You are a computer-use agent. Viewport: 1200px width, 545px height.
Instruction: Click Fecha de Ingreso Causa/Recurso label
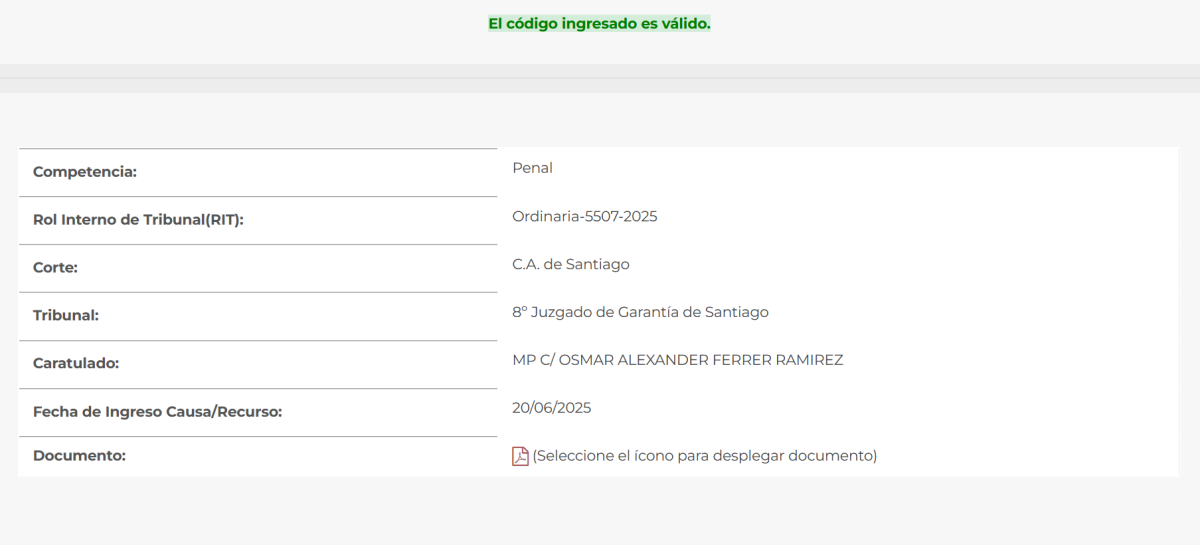click(157, 412)
